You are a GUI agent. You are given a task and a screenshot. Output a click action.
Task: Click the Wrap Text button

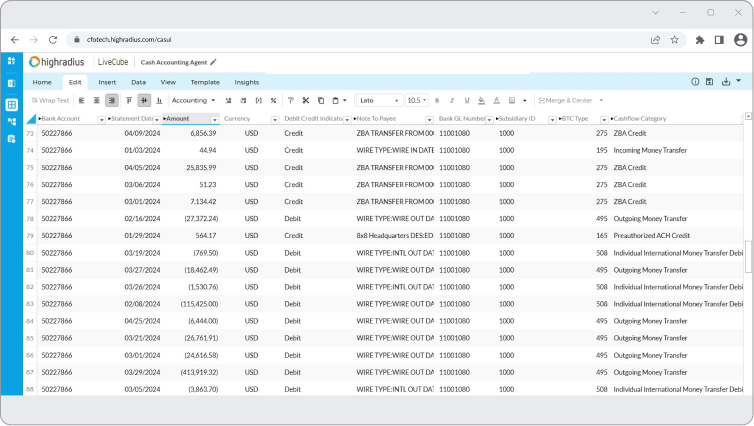(51, 100)
